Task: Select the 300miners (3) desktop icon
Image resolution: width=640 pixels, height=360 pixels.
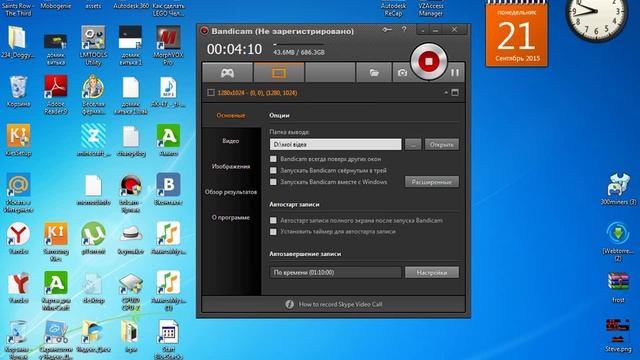Action: (x=618, y=189)
